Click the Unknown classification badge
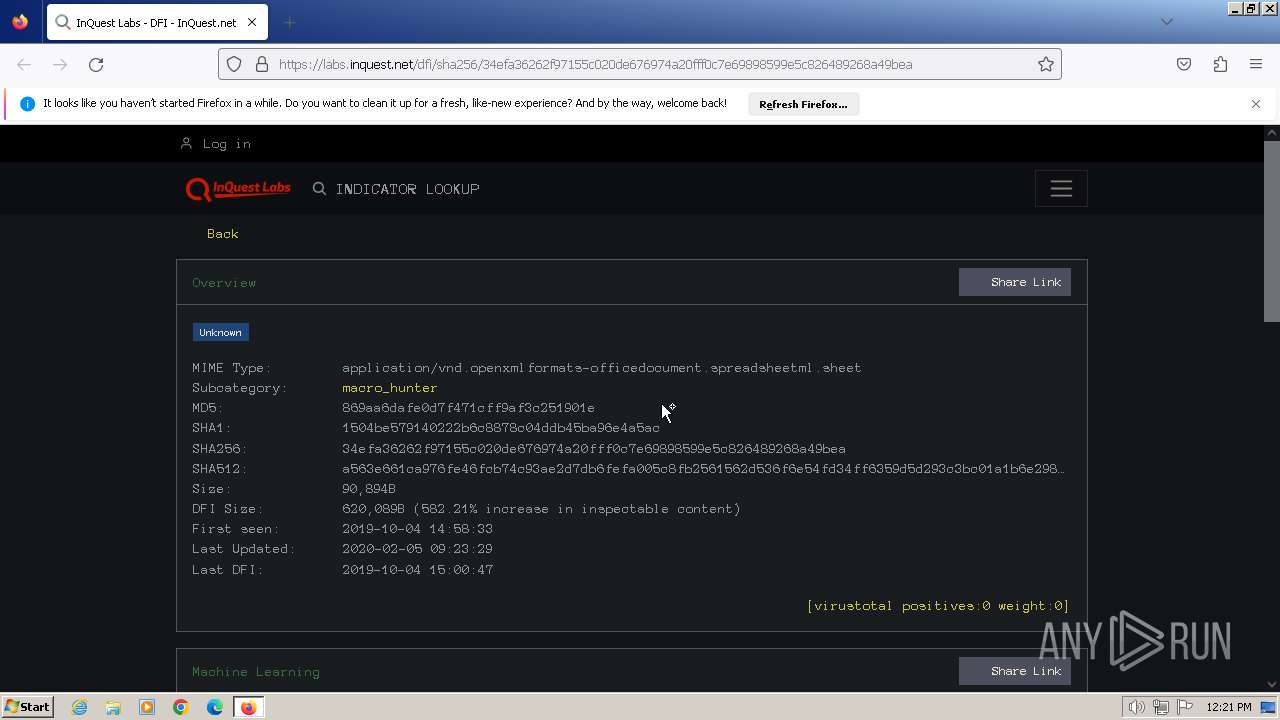1280x720 pixels. tap(220, 332)
